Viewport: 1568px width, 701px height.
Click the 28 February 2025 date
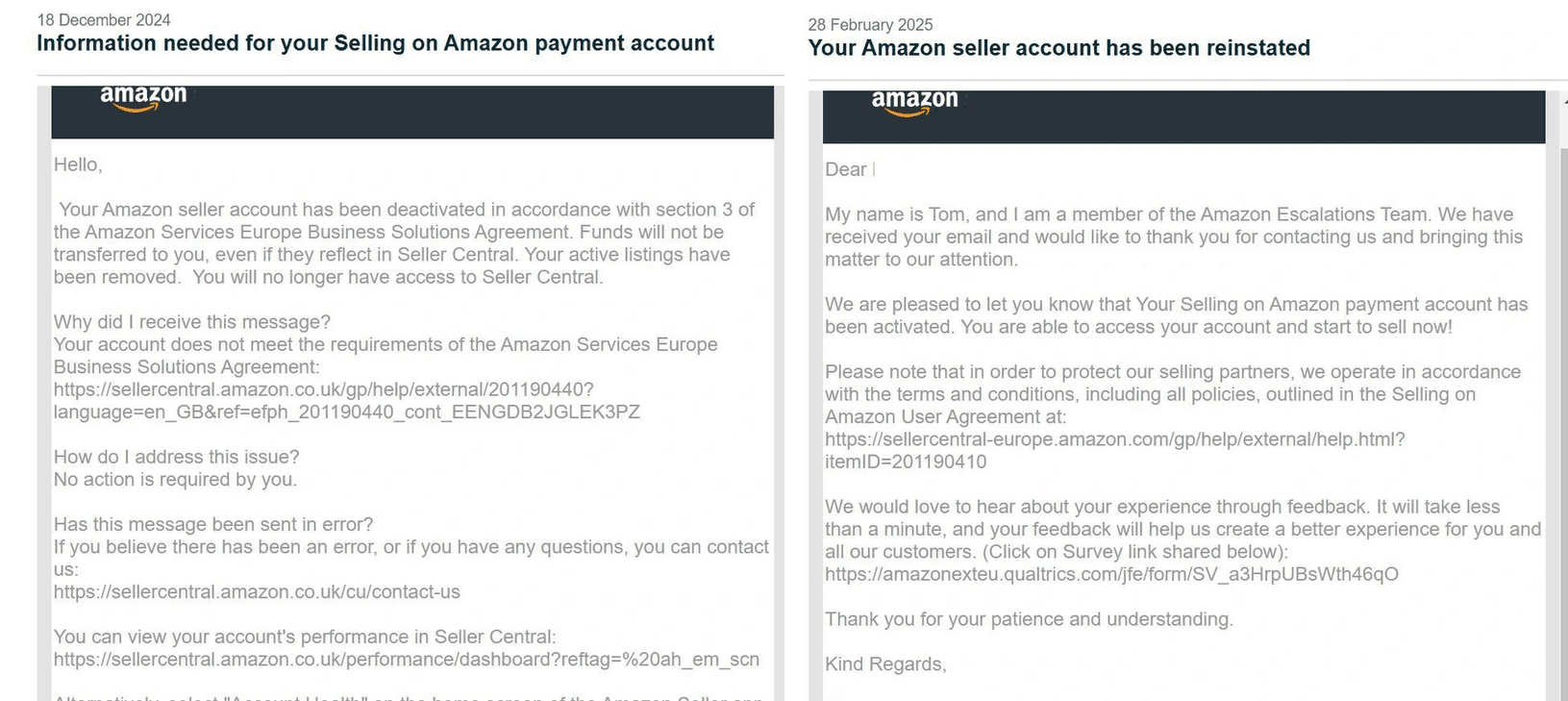[870, 25]
